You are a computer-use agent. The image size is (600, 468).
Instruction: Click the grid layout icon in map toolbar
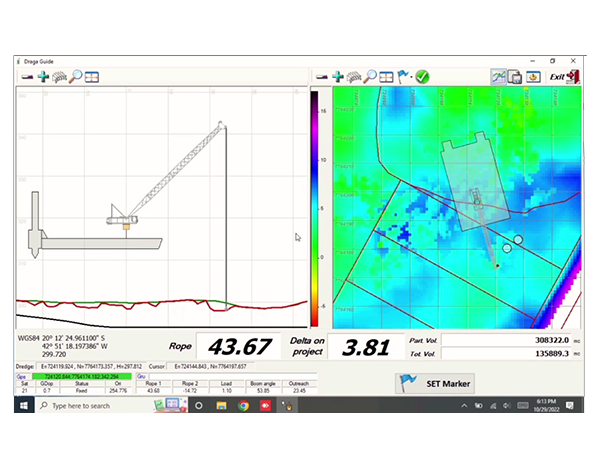click(x=387, y=77)
